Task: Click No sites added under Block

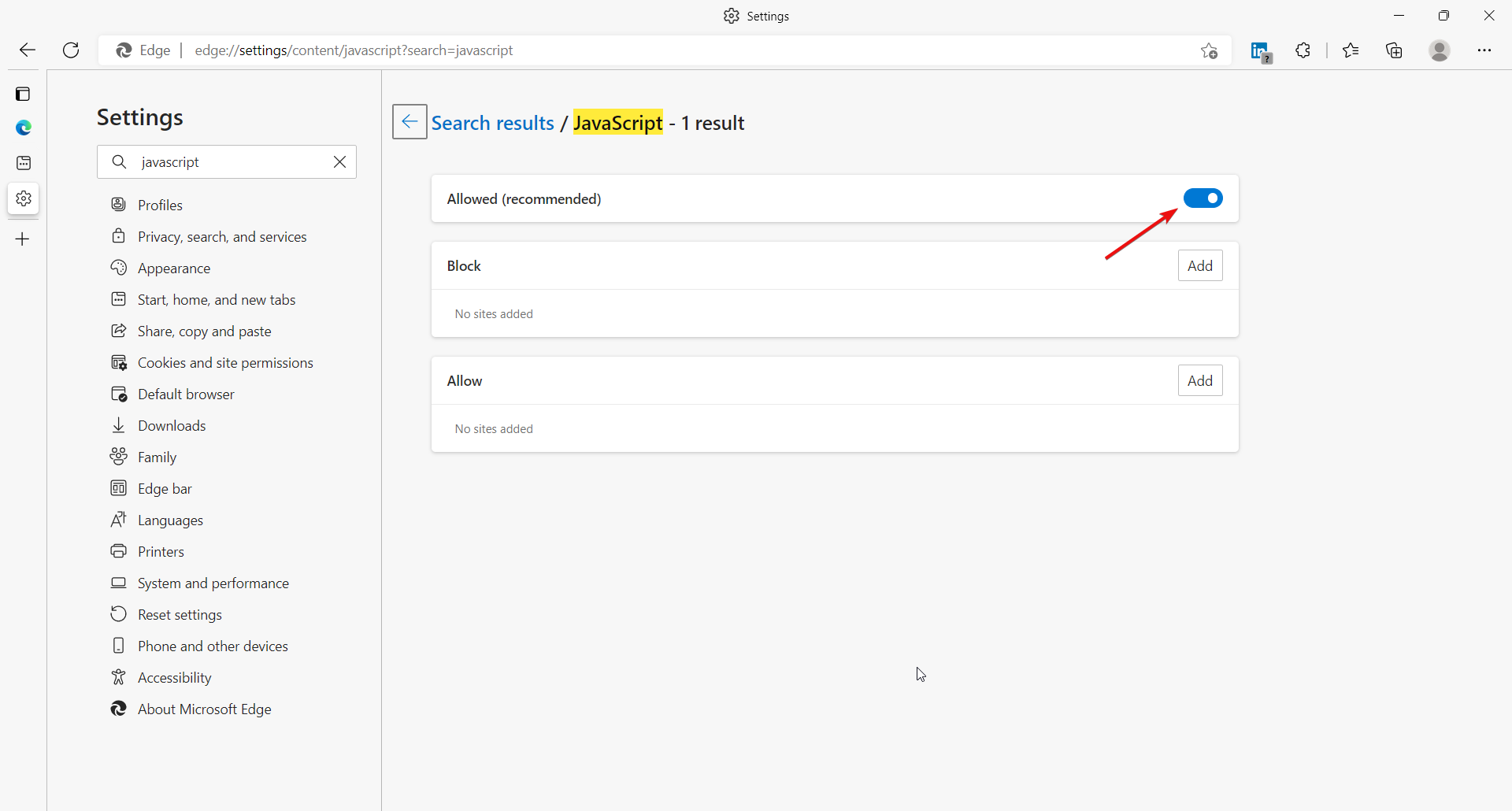Action: click(494, 313)
